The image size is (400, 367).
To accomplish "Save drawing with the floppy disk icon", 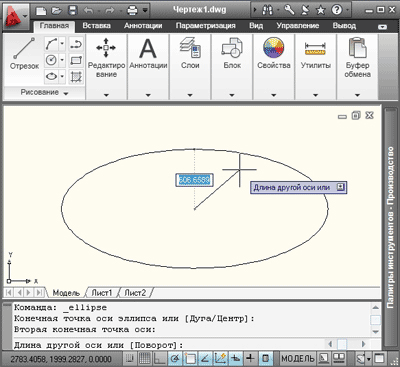I will point(72,11).
